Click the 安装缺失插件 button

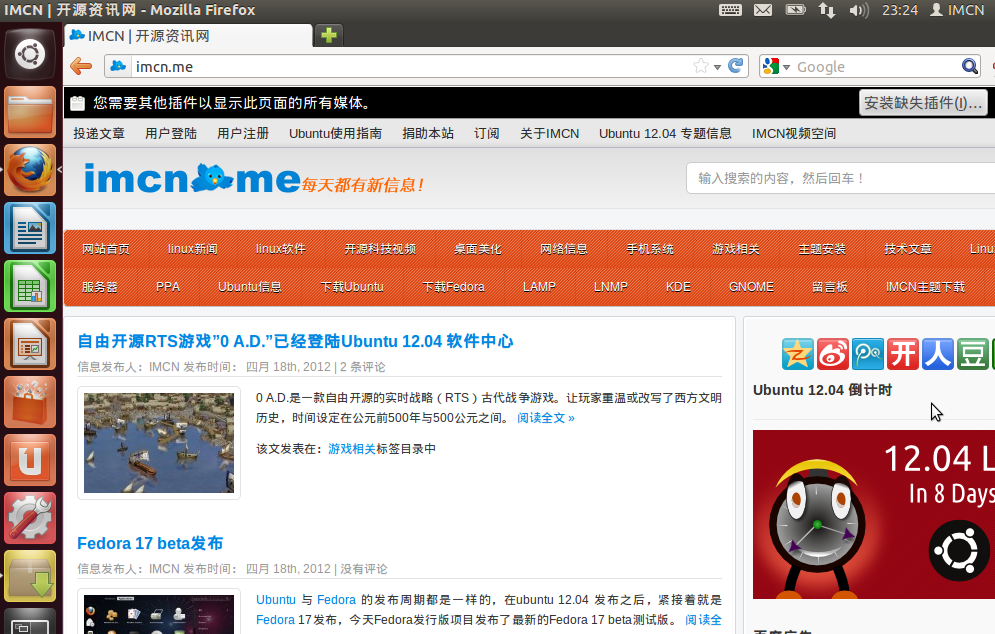click(922, 103)
